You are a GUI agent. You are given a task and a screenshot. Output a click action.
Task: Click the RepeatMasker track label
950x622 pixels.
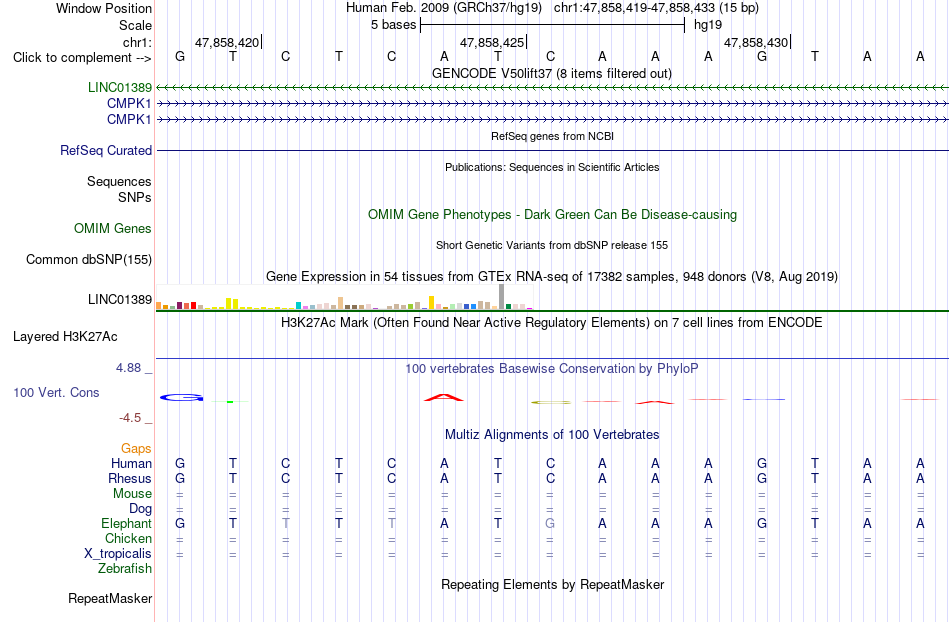tap(110, 598)
